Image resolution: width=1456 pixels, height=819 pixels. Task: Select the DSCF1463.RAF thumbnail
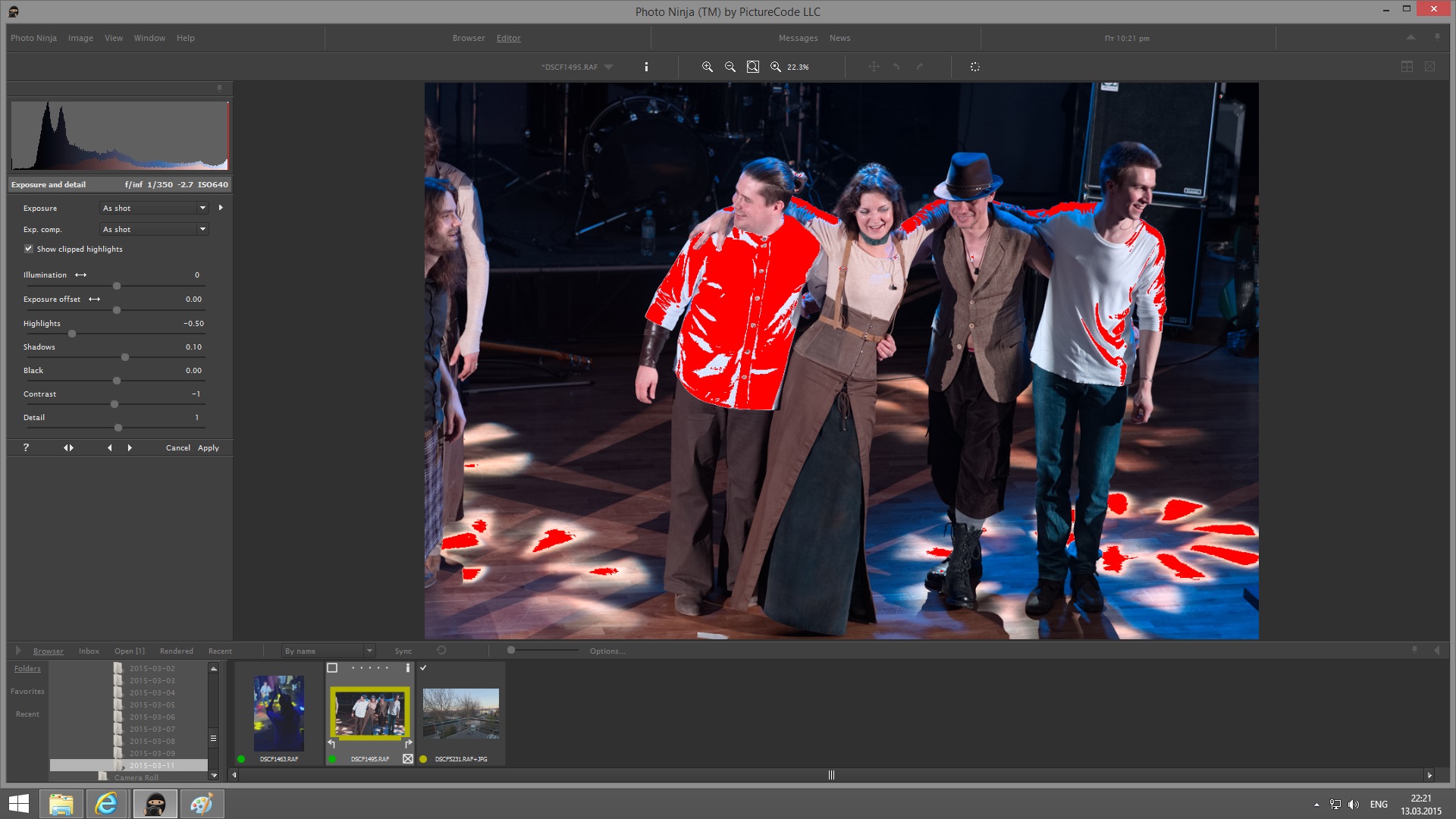pos(279,713)
